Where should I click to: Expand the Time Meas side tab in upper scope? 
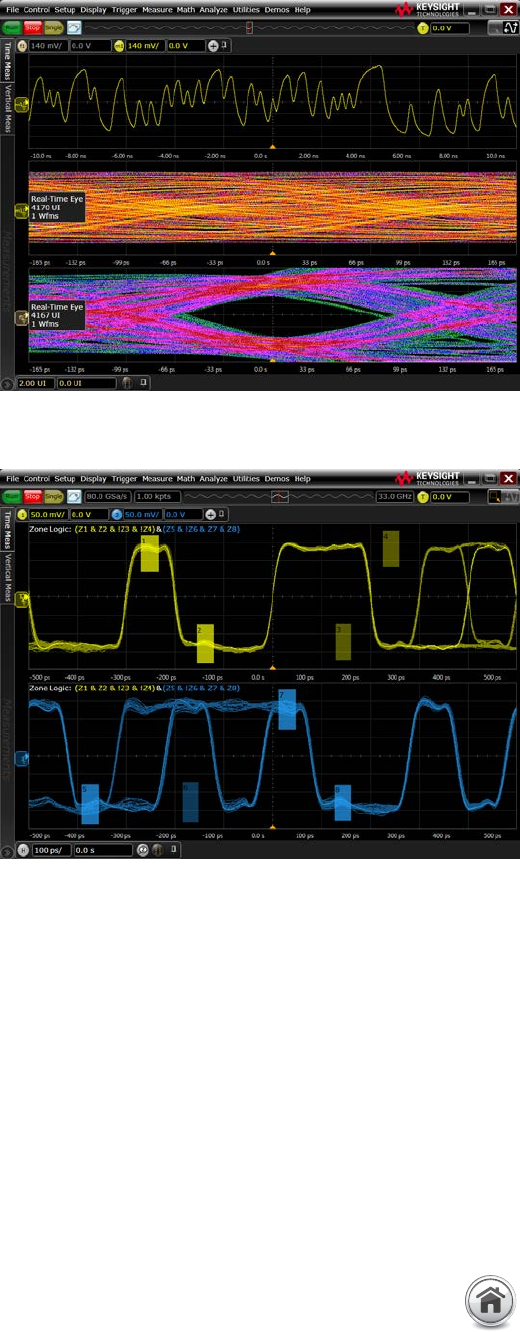tap(9, 62)
